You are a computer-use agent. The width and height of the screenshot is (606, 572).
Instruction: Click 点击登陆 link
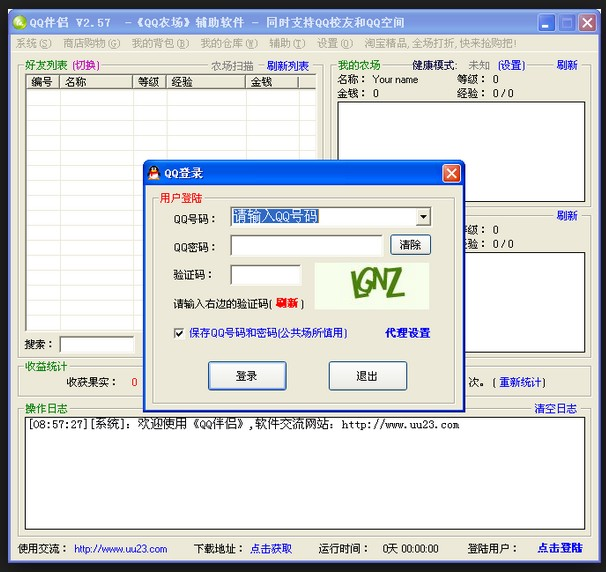tap(560, 548)
